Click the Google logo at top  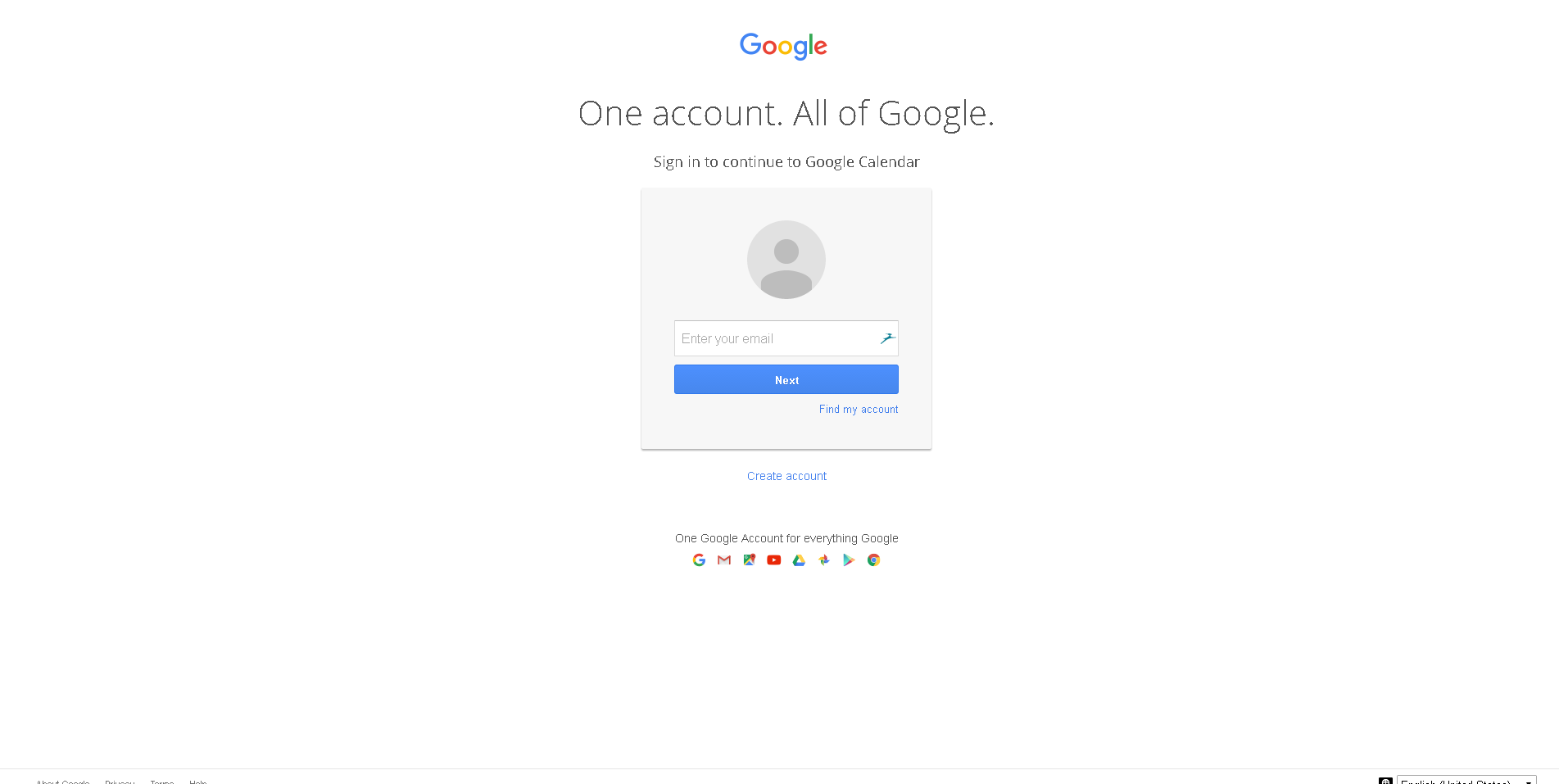(783, 46)
